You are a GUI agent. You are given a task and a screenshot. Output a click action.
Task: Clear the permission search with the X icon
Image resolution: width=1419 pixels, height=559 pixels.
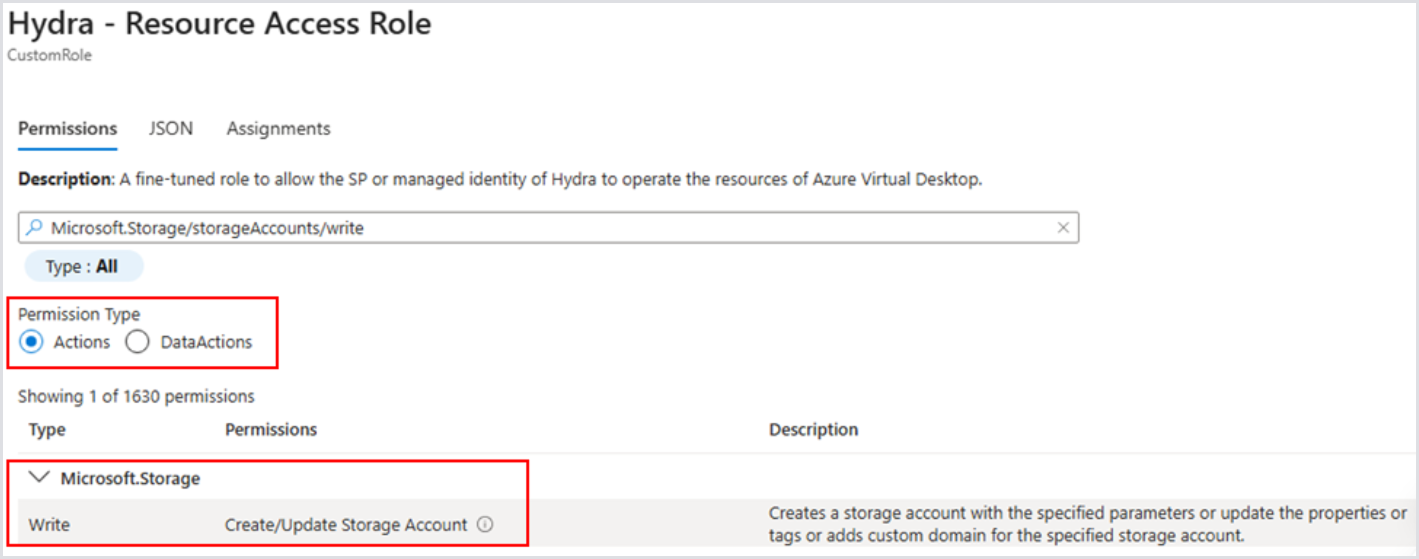[1063, 228]
